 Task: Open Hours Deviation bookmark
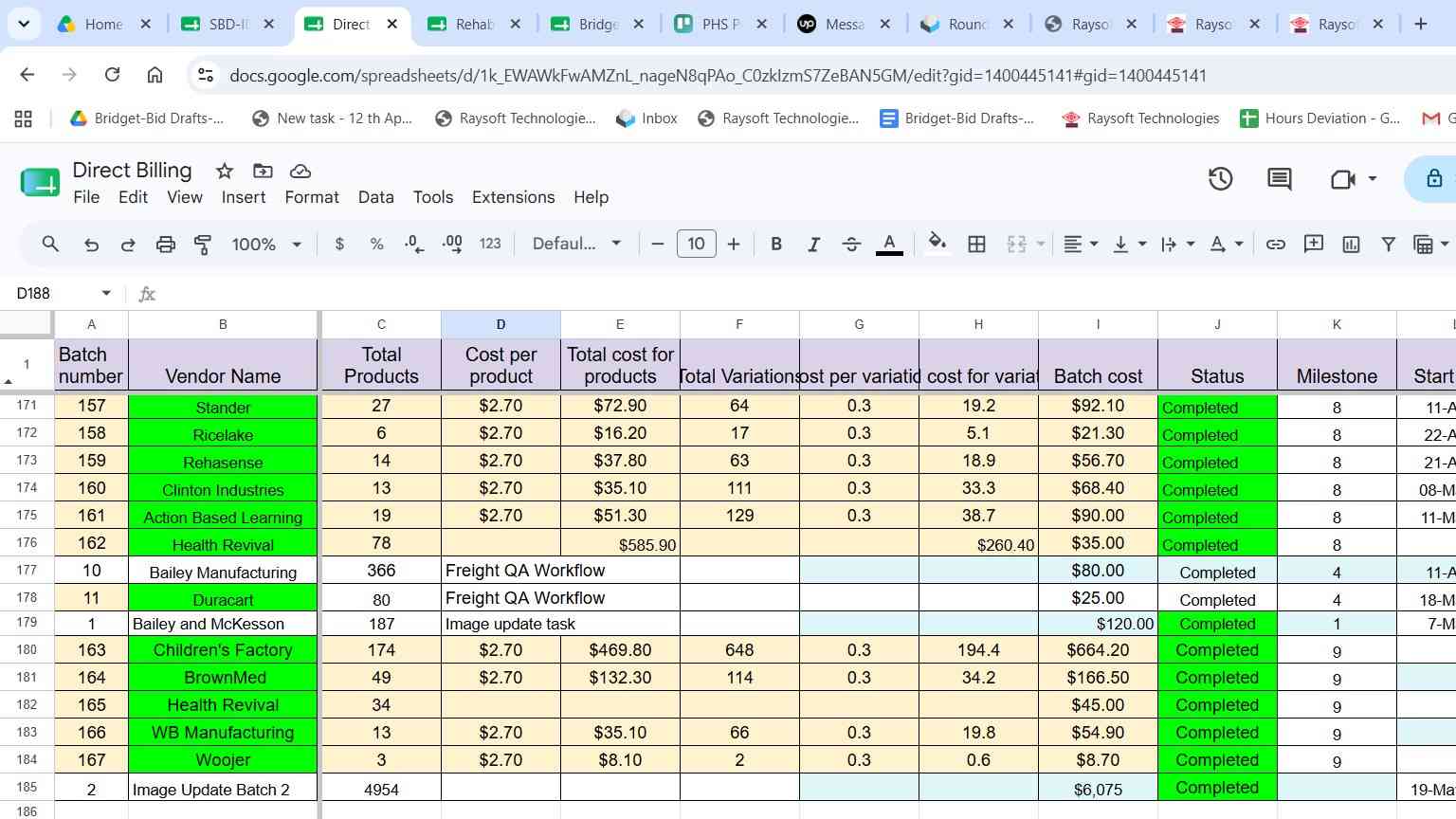coord(1320,118)
